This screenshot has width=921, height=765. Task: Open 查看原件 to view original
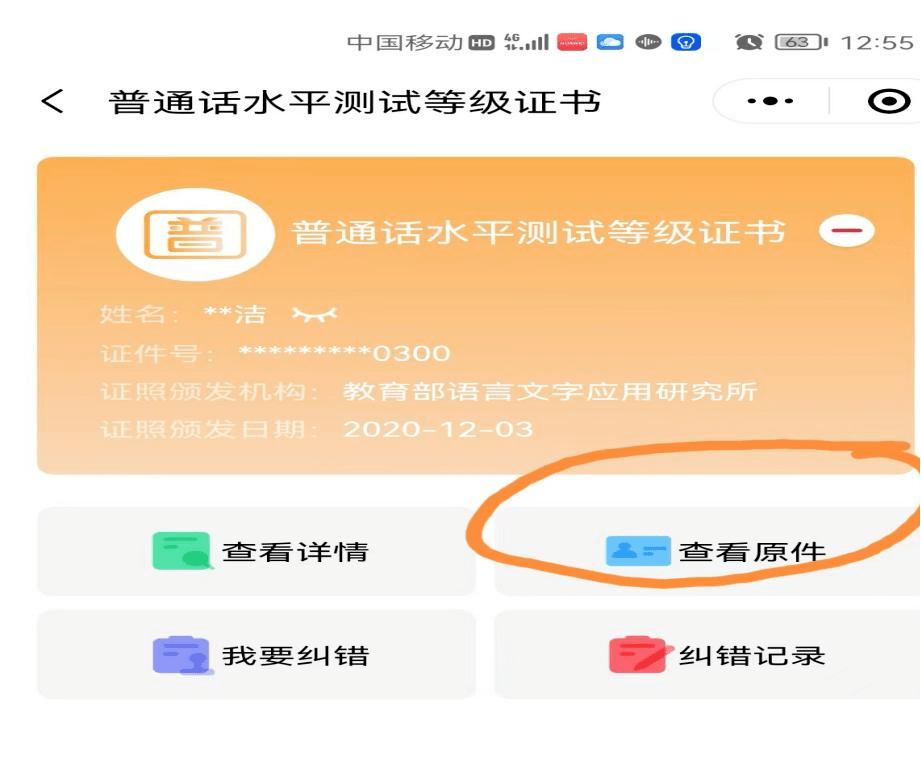(707, 552)
